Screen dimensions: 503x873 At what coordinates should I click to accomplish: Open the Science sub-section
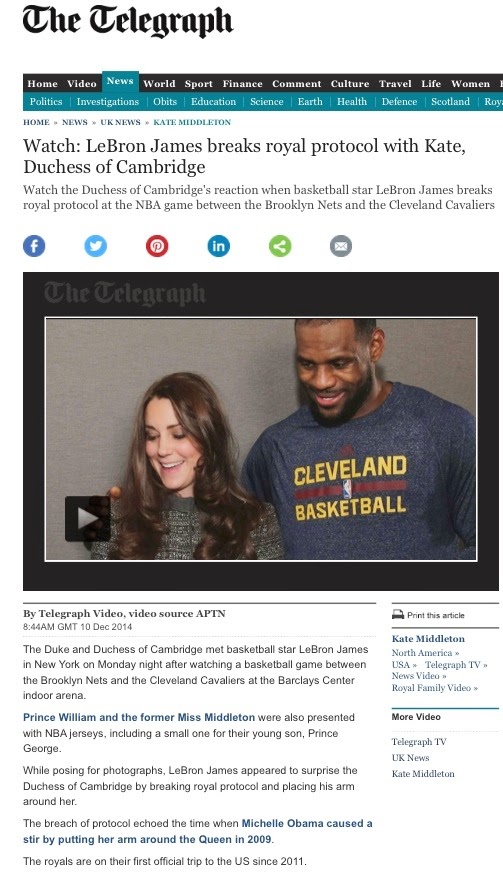pos(266,101)
